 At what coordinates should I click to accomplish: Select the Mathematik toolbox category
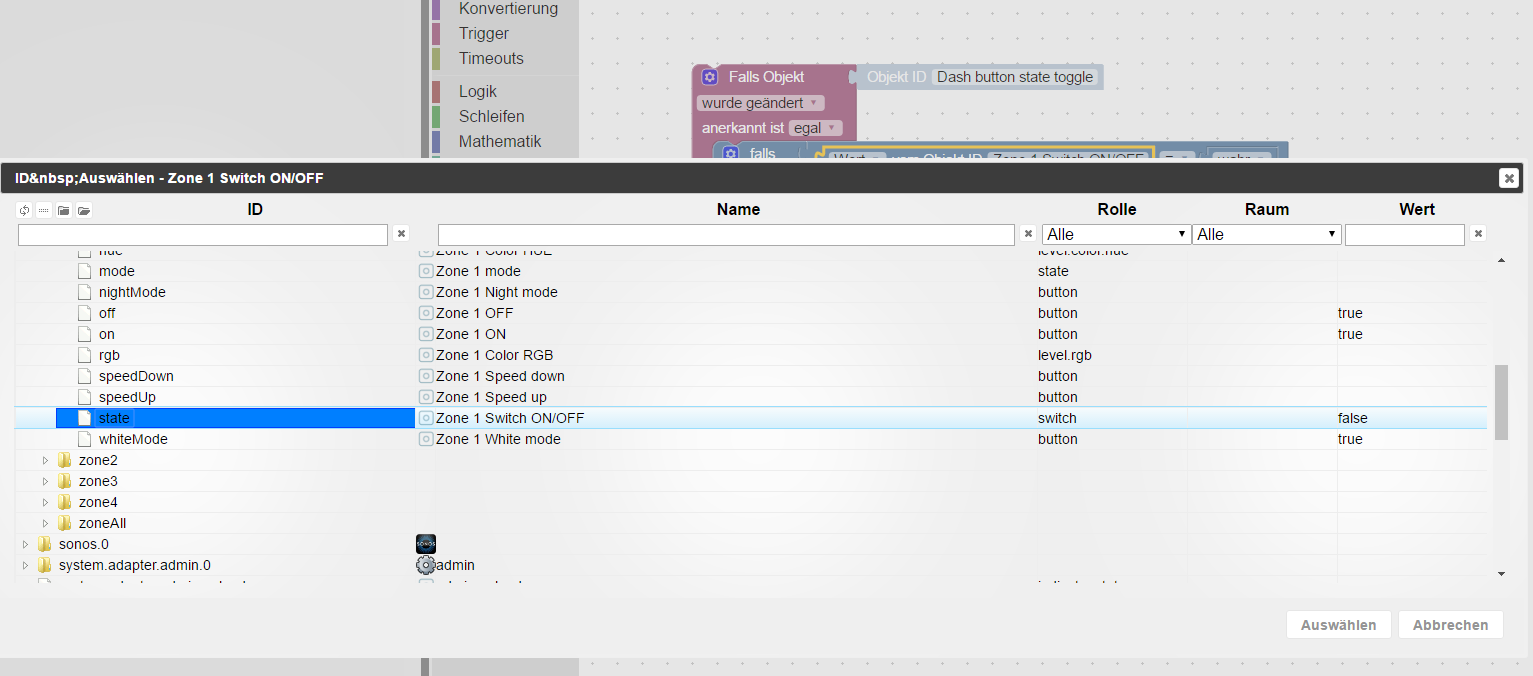click(500, 142)
